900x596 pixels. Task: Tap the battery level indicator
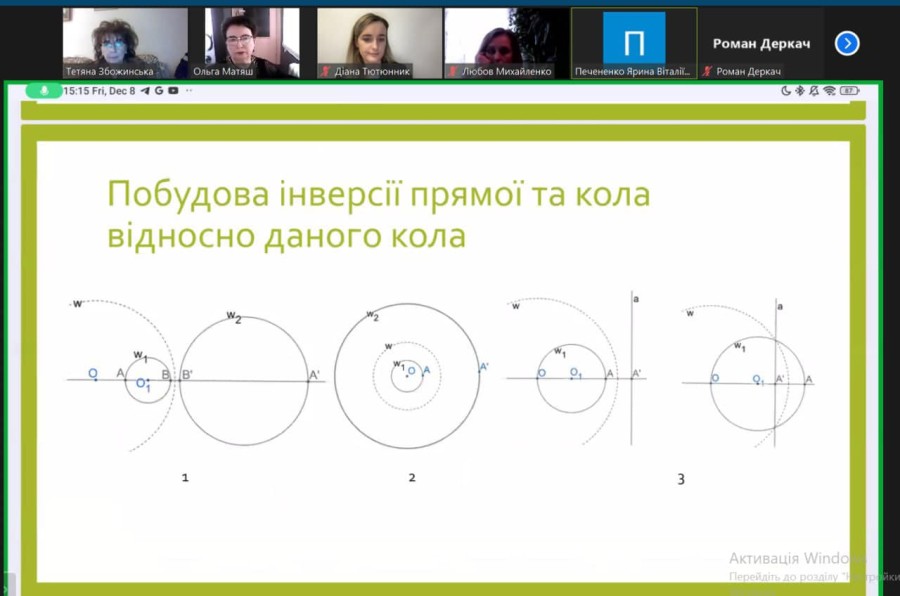849,91
